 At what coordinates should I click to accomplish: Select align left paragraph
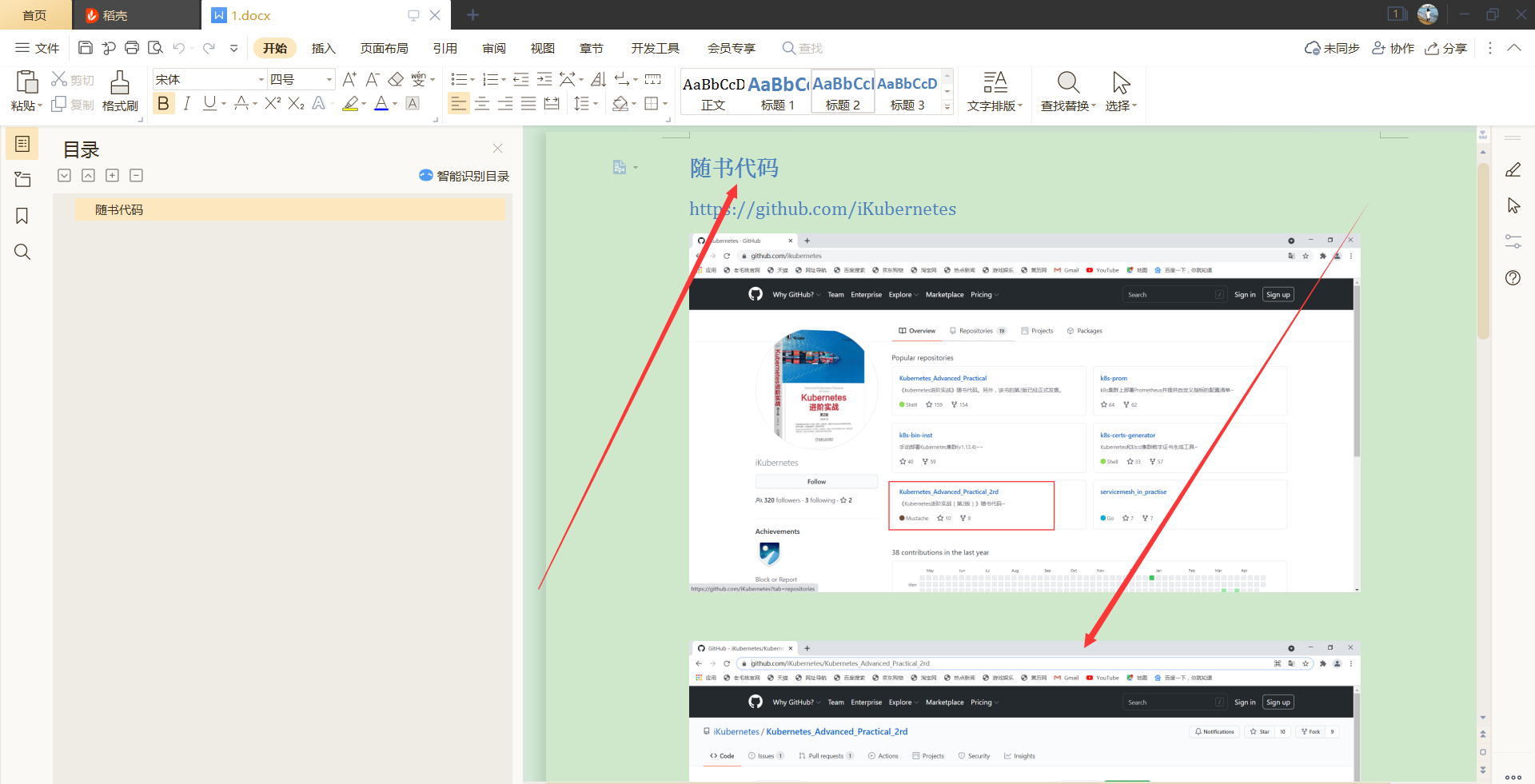coord(458,104)
